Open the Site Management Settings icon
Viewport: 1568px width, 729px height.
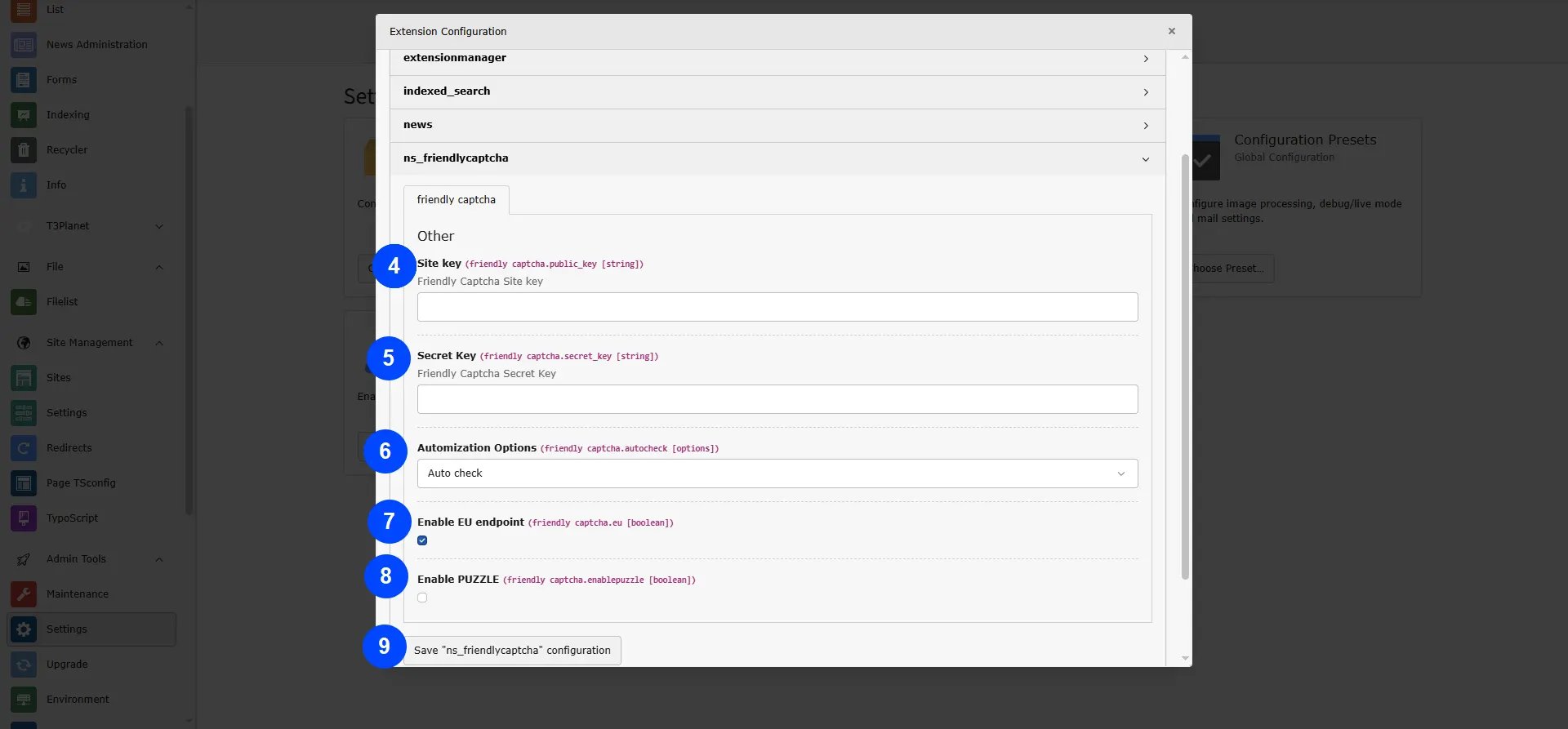[24, 413]
